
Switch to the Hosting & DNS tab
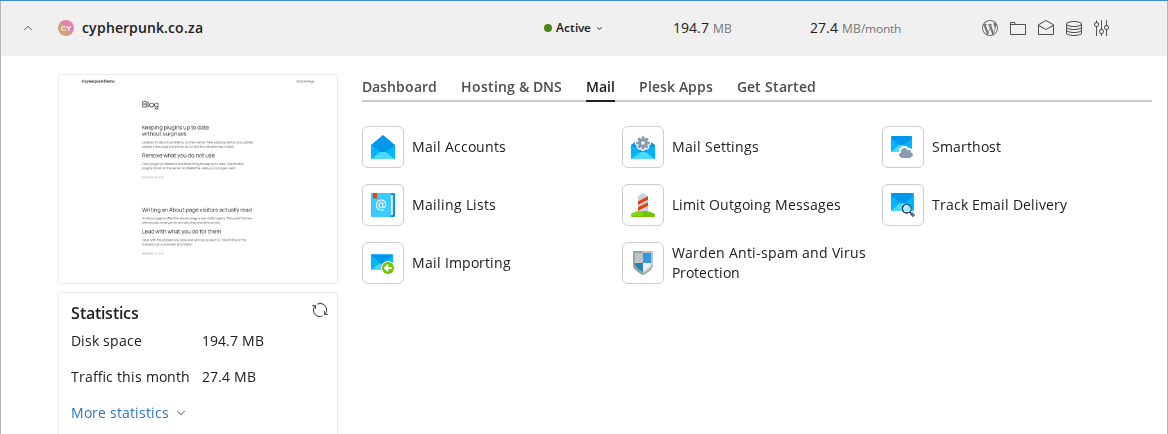click(511, 87)
